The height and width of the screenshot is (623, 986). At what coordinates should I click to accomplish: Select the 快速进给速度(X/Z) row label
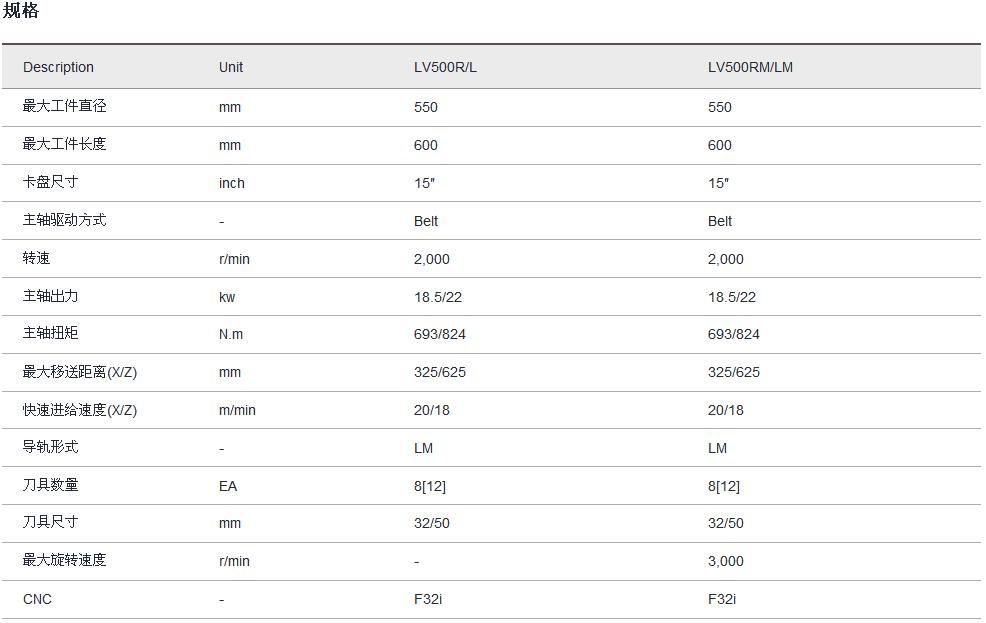[80, 410]
